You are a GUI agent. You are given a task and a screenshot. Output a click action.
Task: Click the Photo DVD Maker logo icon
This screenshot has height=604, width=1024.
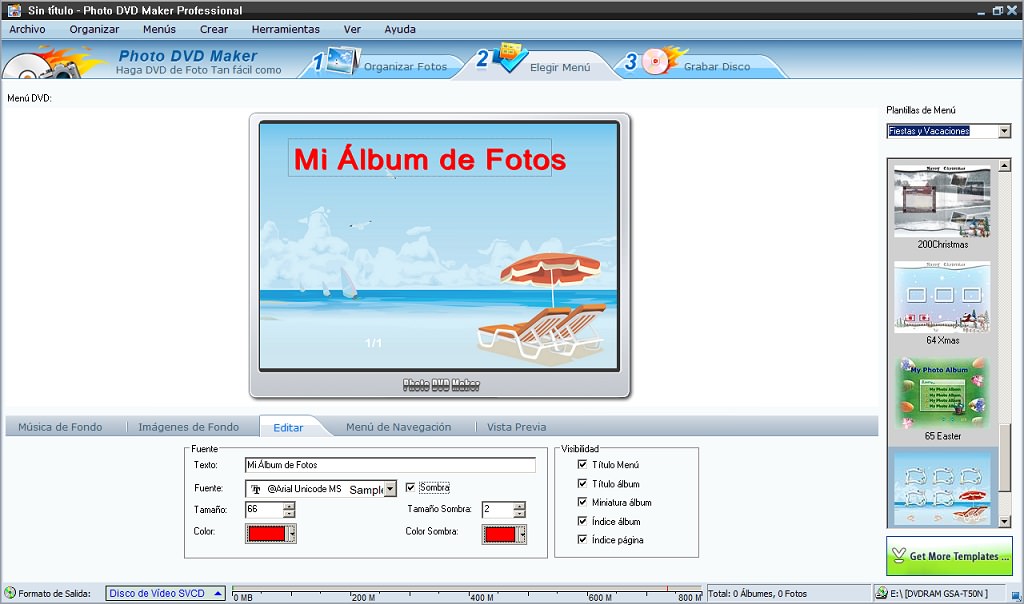[x=52, y=62]
